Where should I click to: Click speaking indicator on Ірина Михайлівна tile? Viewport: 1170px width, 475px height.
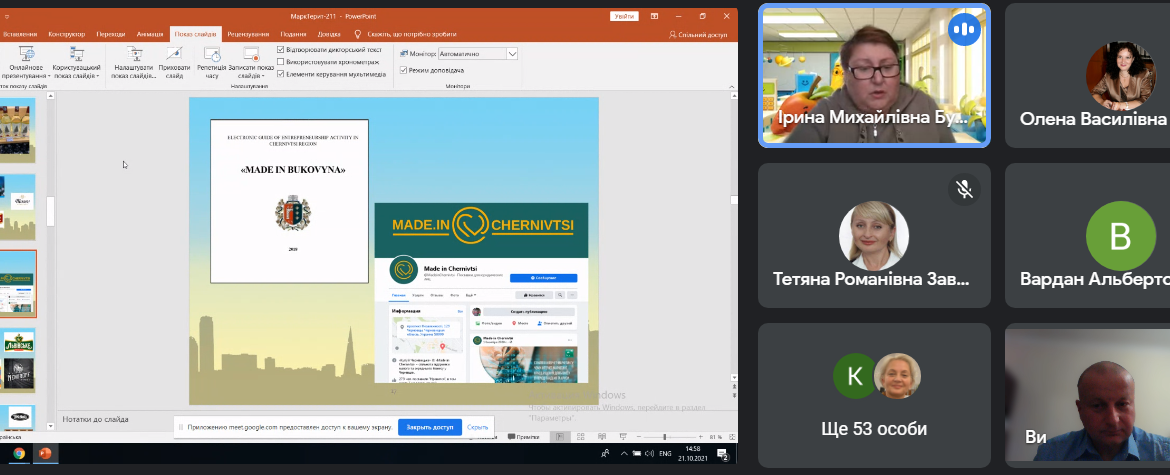click(964, 30)
